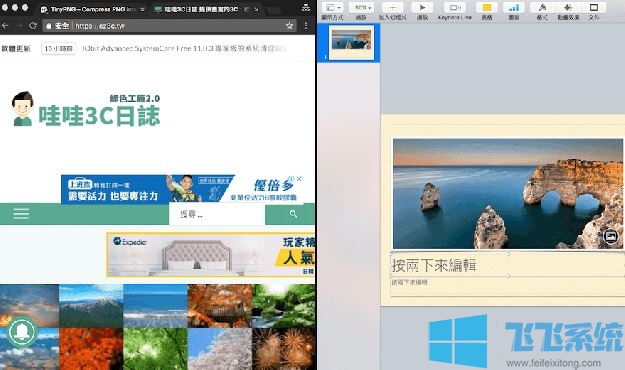Select the coastal rock photo on the Keynote slide
Screen dimensions: 625x370
(507, 194)
